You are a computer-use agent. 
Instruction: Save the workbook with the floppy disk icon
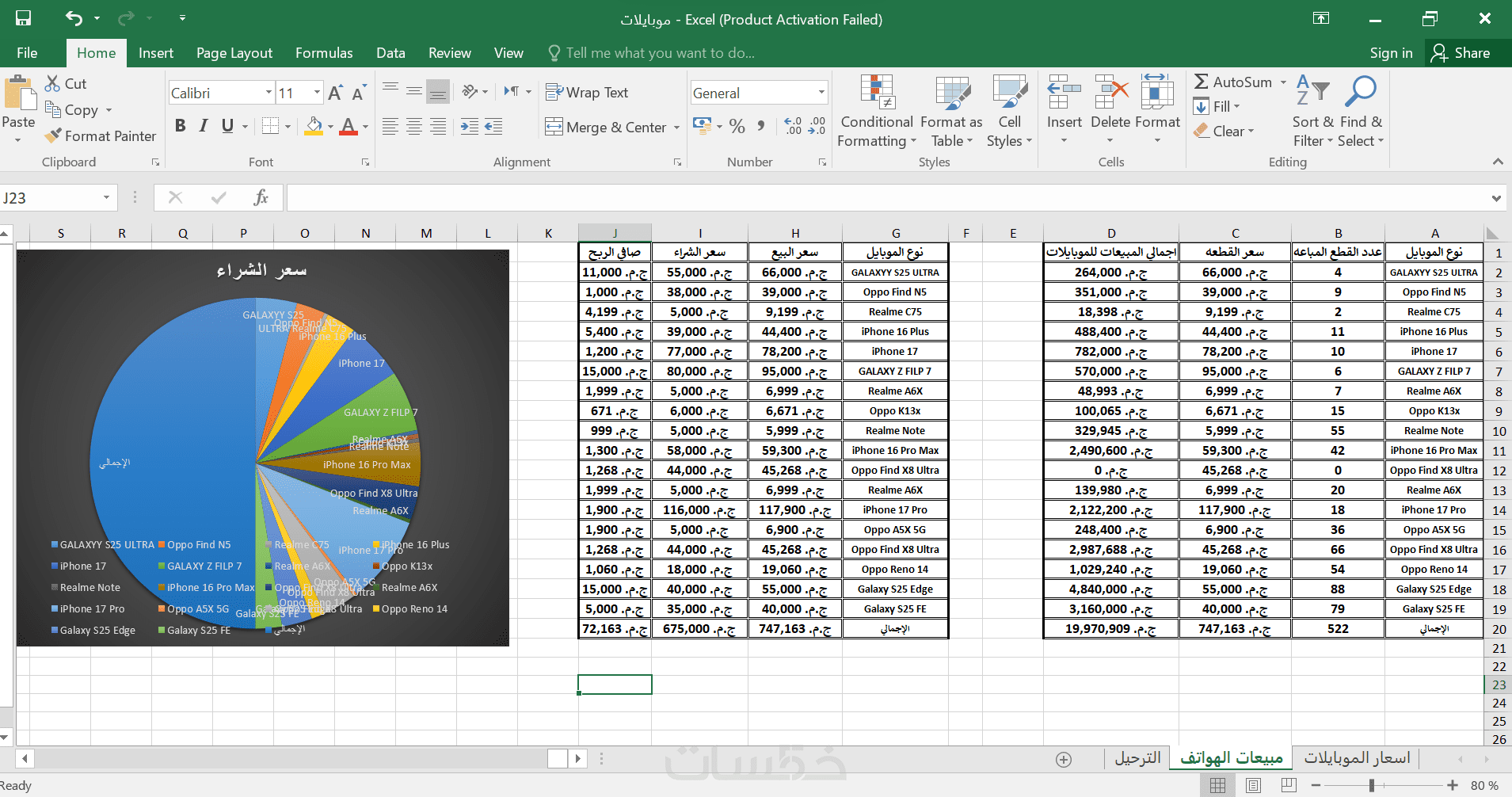point(23,18)
